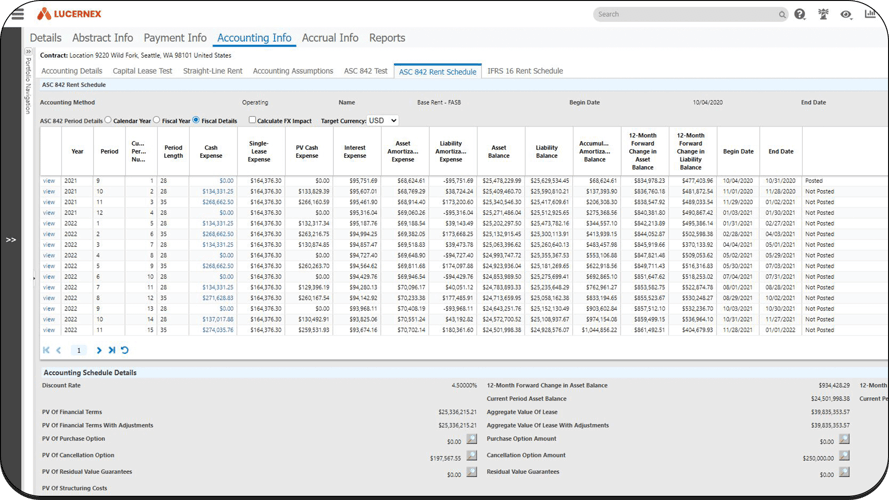
Task: Open the hamburger main menu
Action: coord(18,14)
